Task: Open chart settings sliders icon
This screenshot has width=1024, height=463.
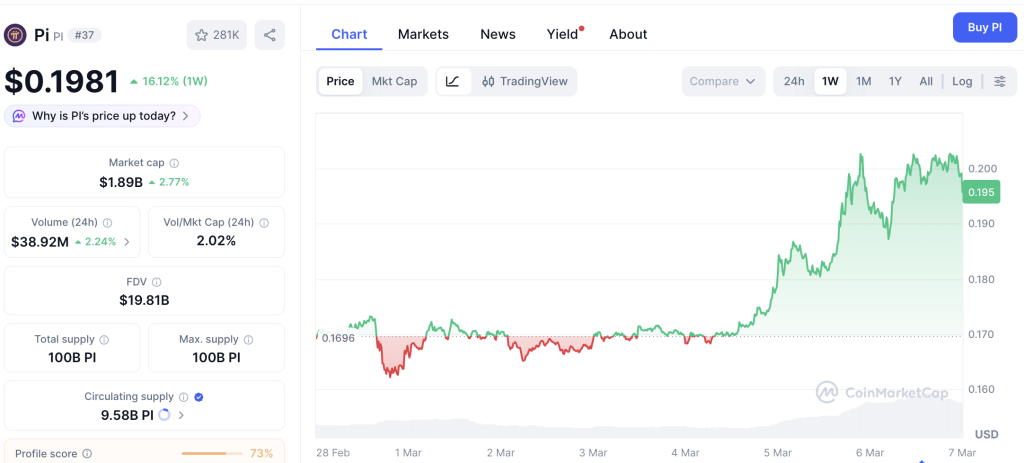Action: tap(1000, 82)
